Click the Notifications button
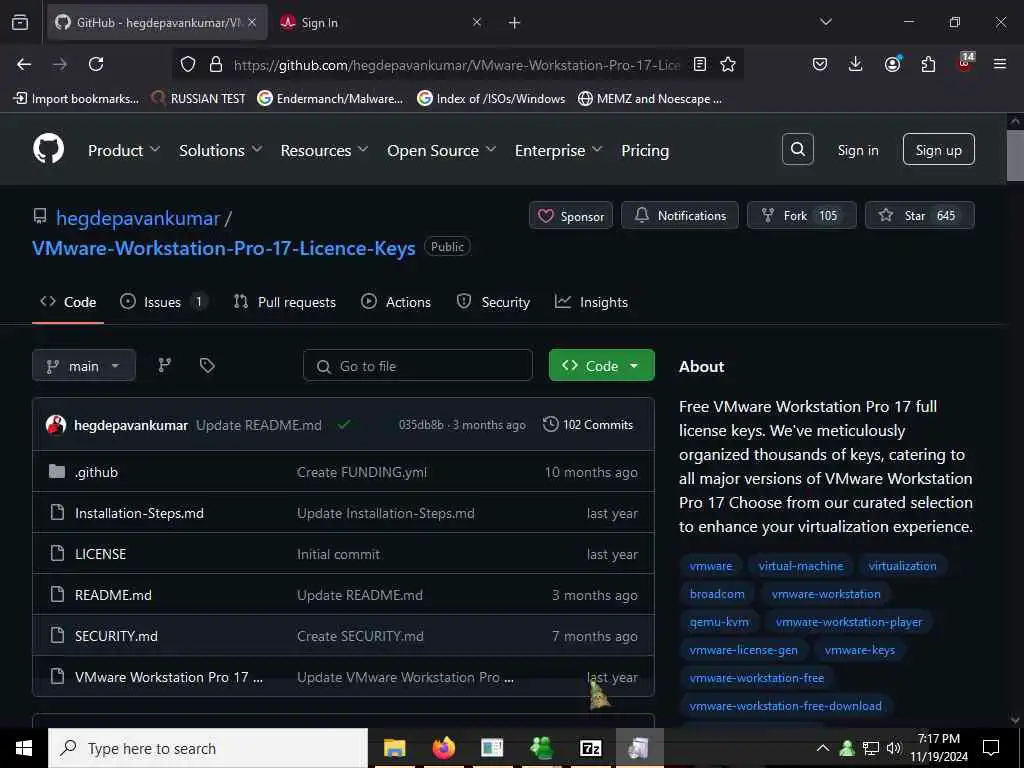This screenshot has height=768, width=1024. [680, 216]
